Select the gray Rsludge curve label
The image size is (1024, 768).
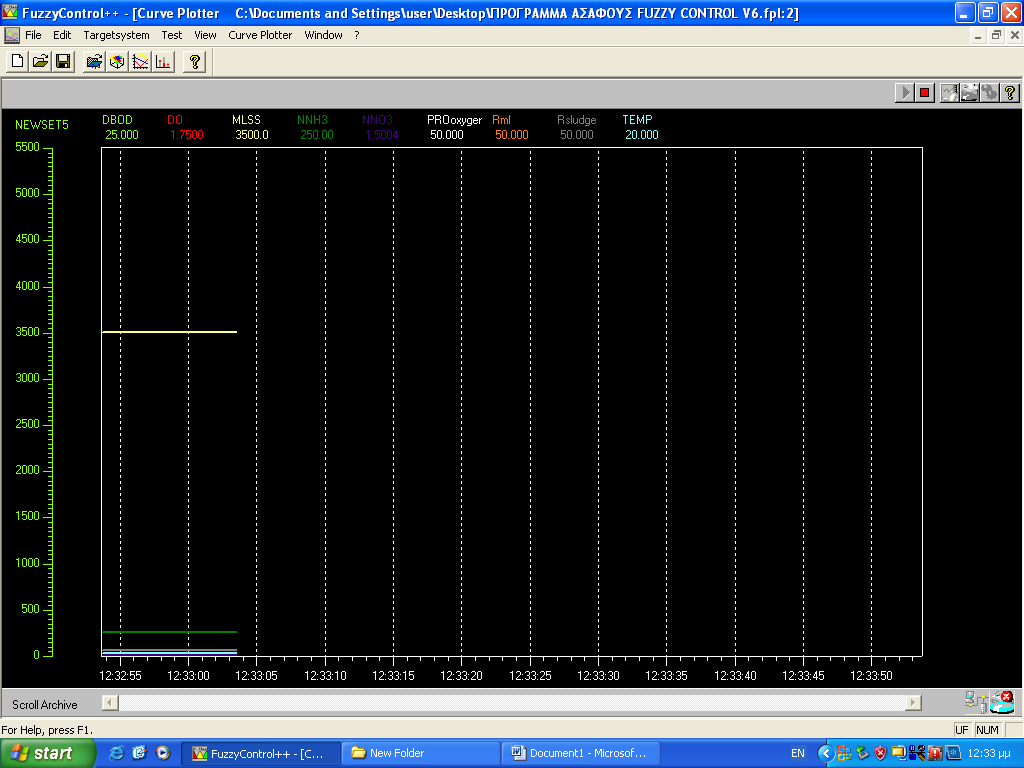tap(577, 120)
